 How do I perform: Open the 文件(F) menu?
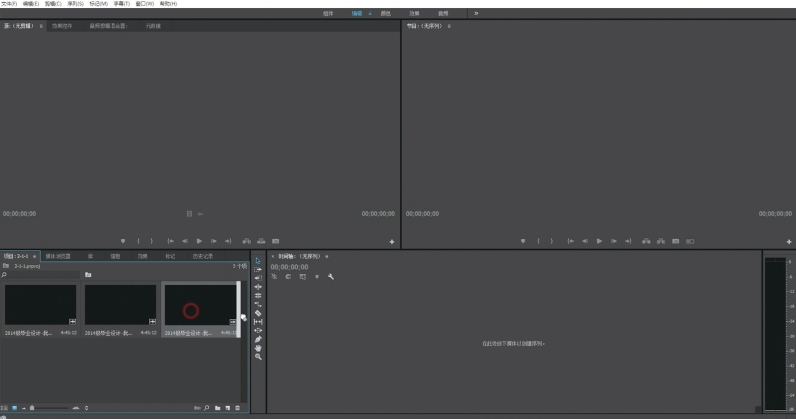point(9,4)
